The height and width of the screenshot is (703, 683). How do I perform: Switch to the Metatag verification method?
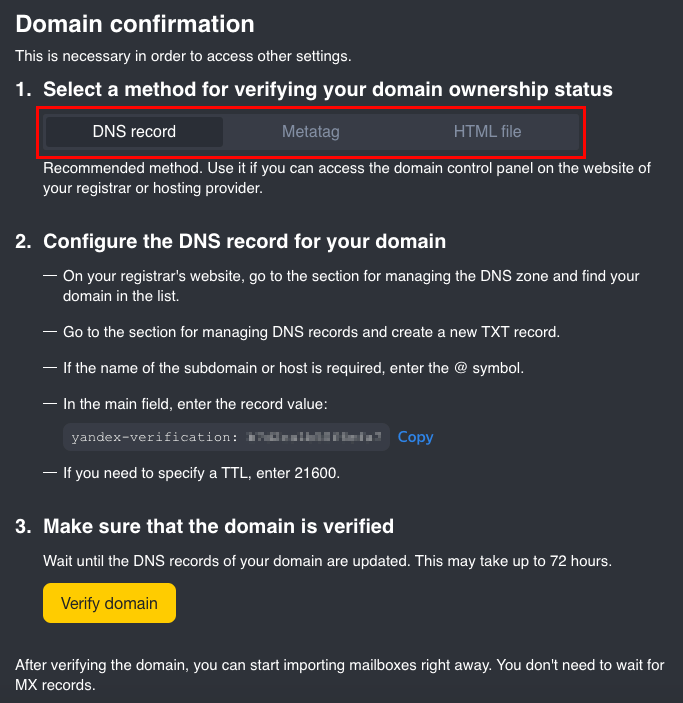tap(311, 132)
